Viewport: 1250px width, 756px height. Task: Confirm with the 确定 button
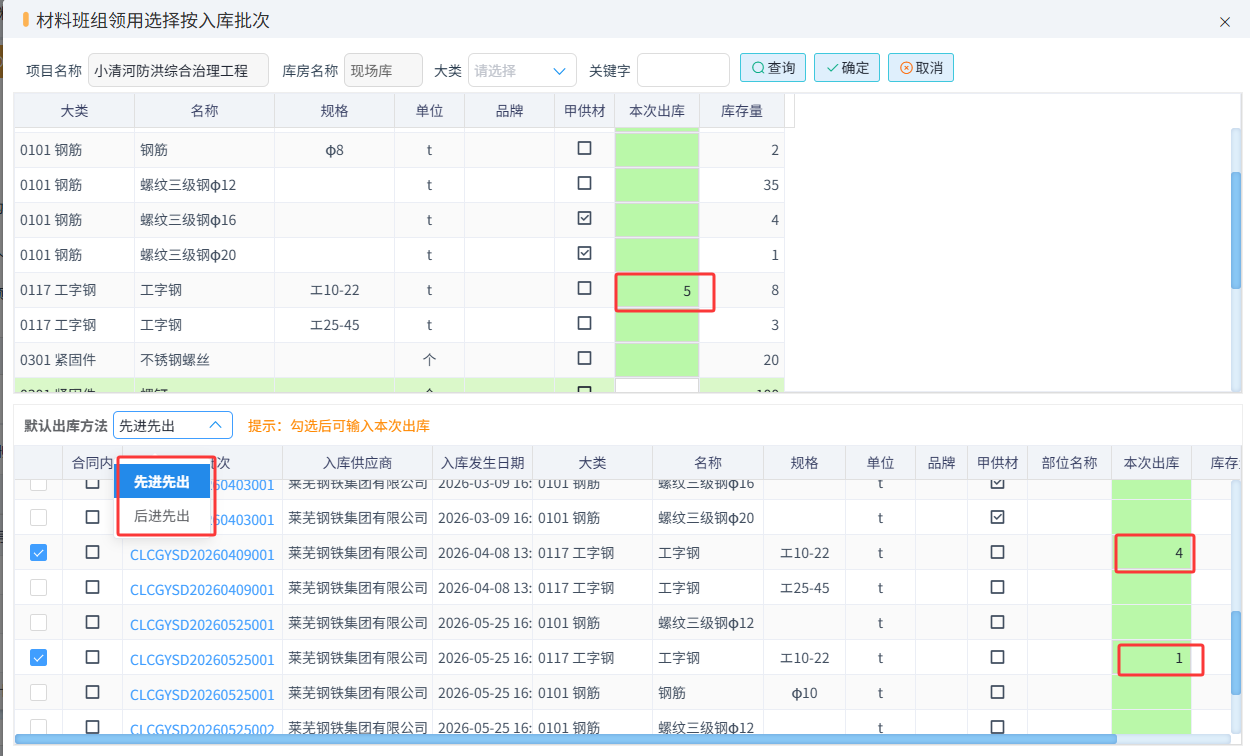(x=846, y=68)
